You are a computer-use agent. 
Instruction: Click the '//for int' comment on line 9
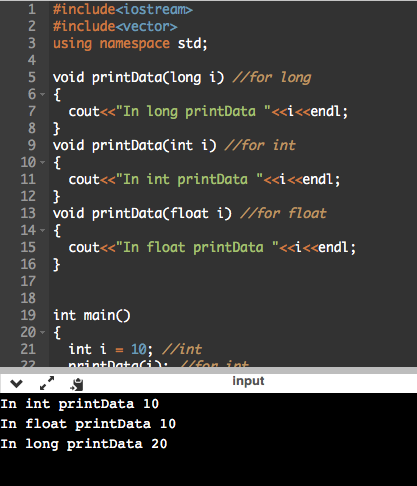coord(260,145)
